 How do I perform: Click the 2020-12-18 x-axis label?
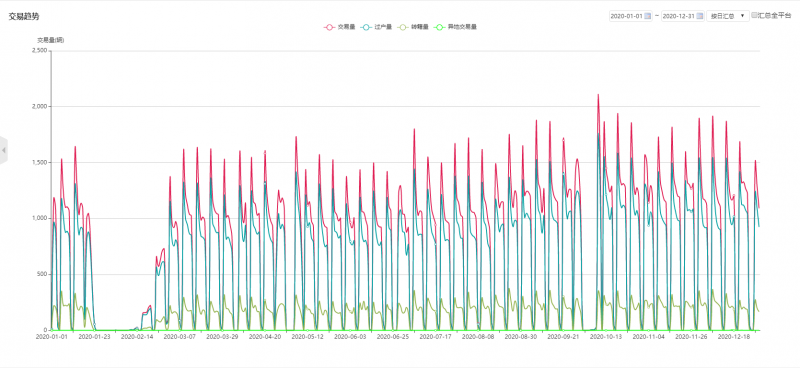(734, 337)
